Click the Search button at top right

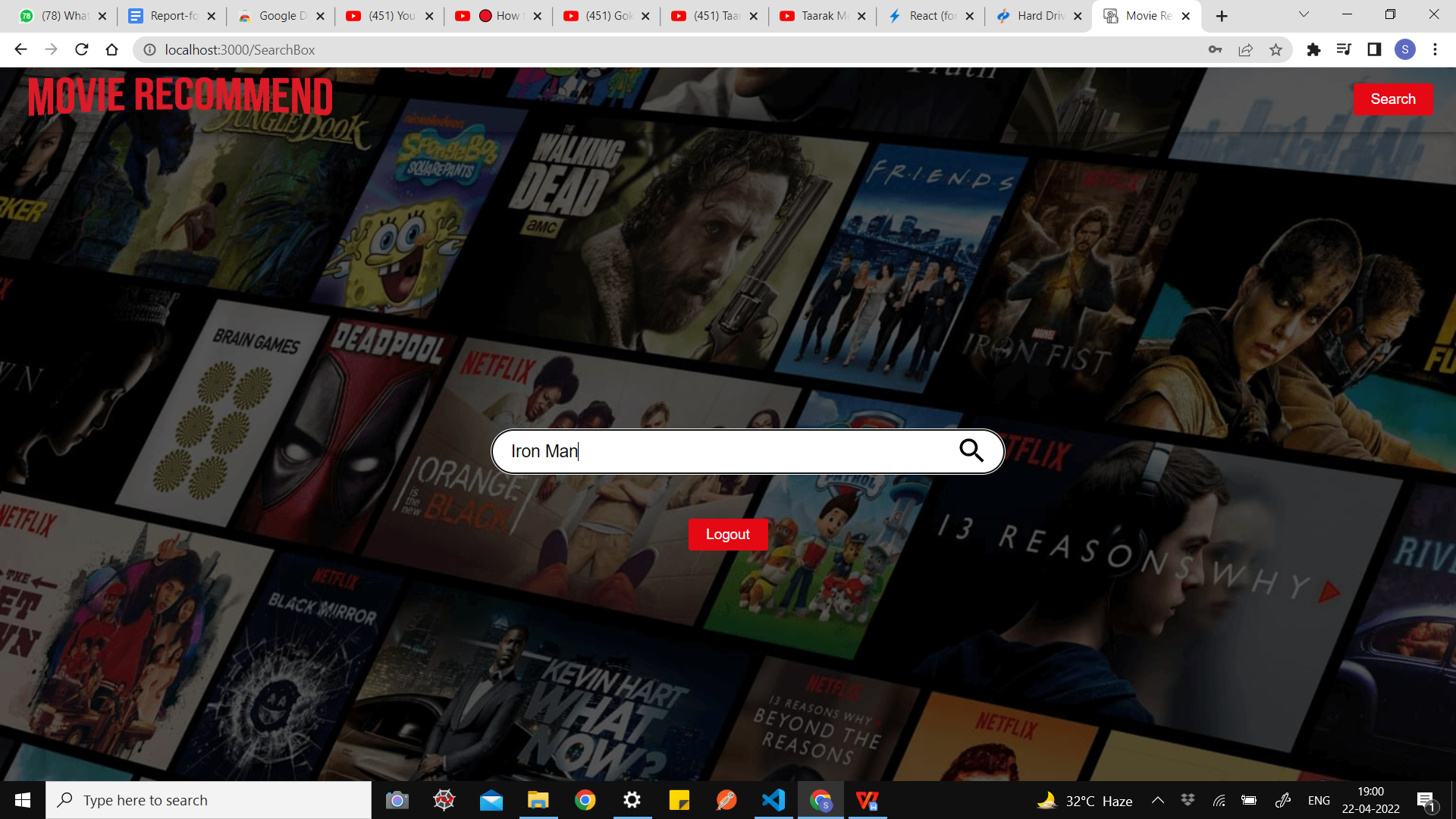(1393, 99)
